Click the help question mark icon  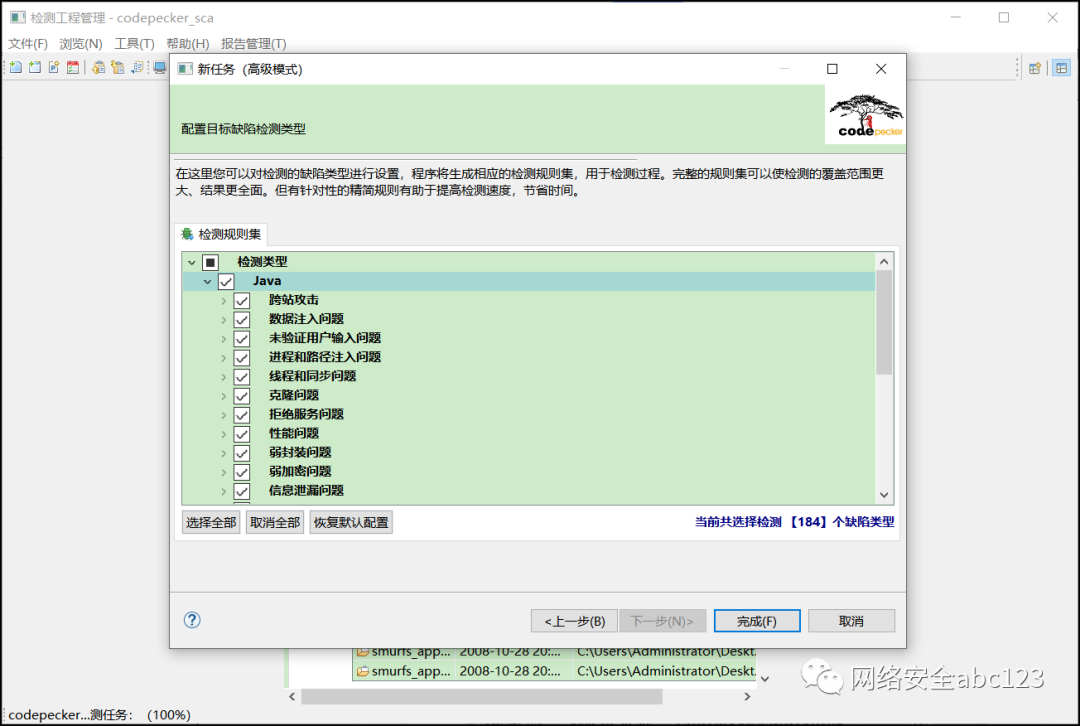click(x=191, y=620)
